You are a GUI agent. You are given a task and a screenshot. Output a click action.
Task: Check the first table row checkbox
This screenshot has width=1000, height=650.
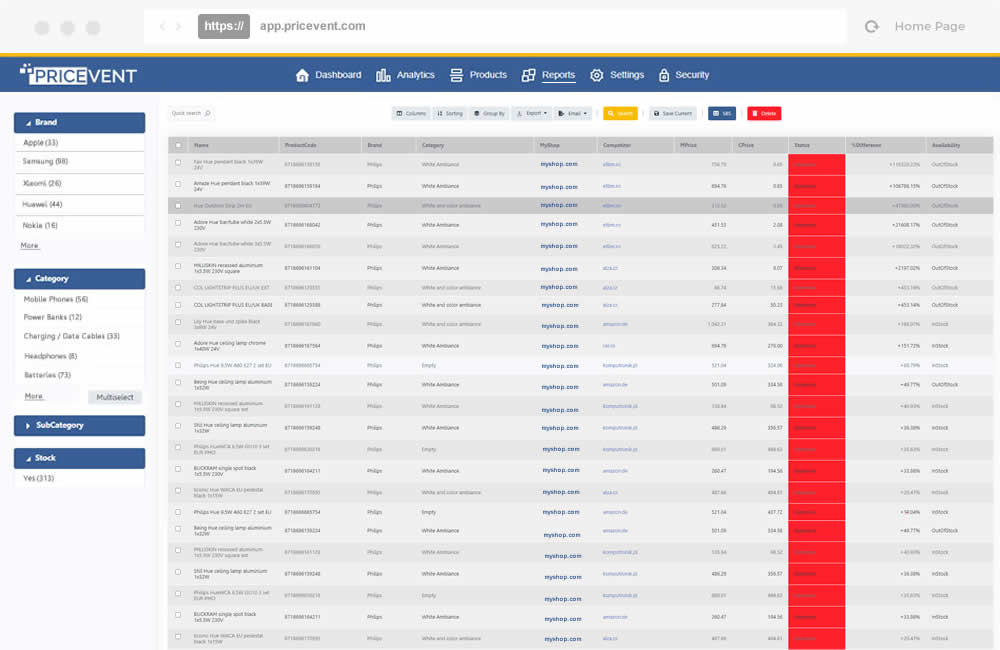179,163
